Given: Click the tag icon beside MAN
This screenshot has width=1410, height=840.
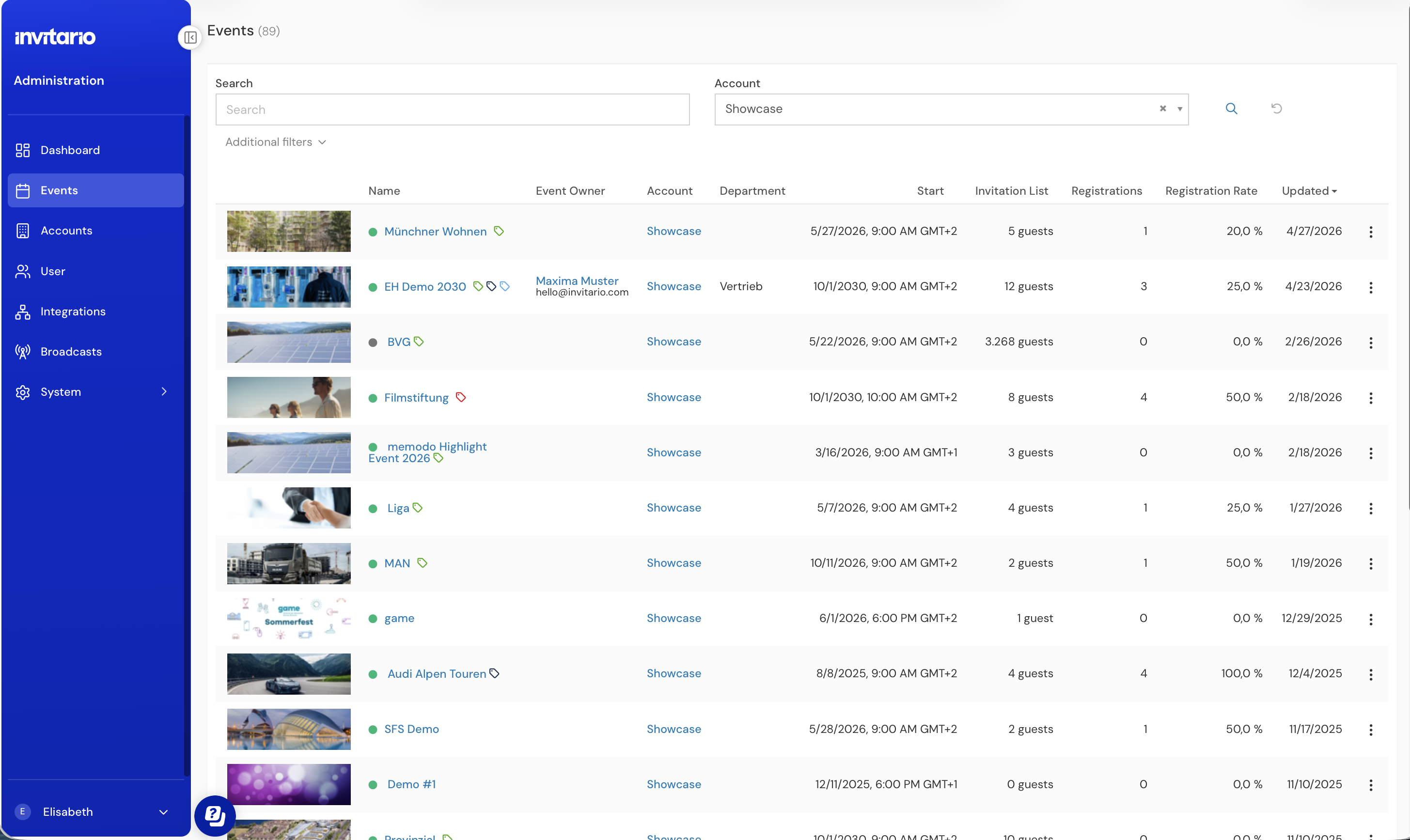Looking at the screenshot, I should tap(422, 562).
